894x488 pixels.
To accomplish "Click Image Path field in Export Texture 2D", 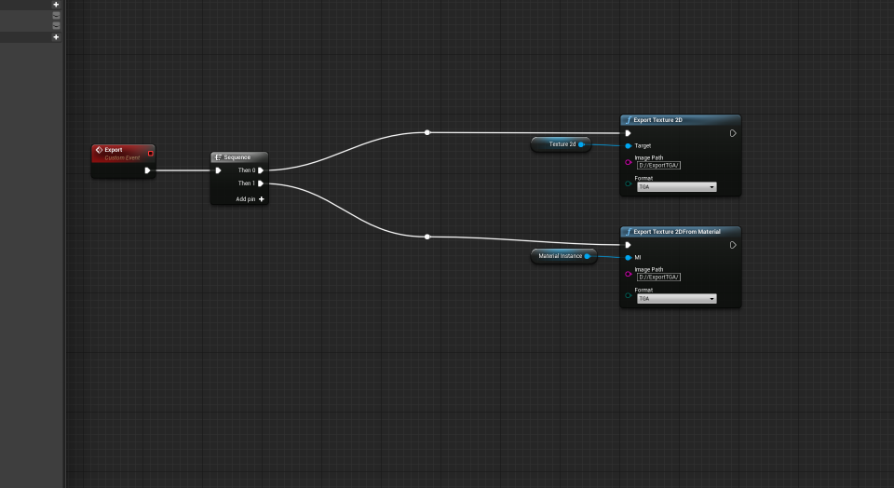I will coord(658,165).
